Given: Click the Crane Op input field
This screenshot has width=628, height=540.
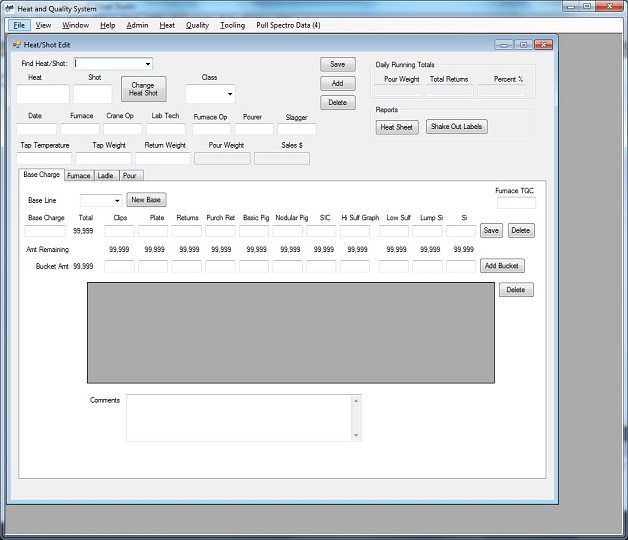Looking at the screenshot, I should pyautogui.click(x=123, y=129).
